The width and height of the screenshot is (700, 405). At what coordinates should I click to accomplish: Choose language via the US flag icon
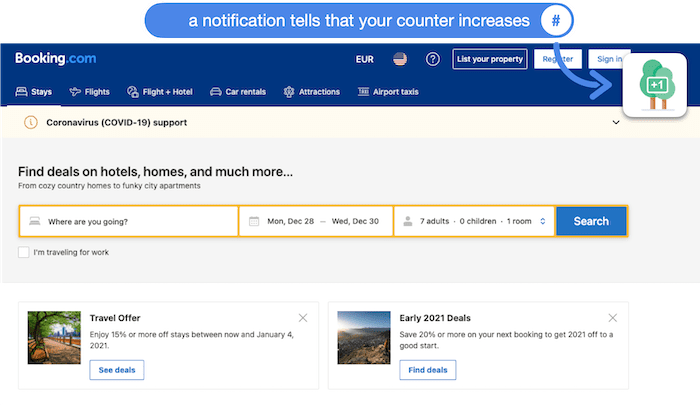click(x=400, y=59)
